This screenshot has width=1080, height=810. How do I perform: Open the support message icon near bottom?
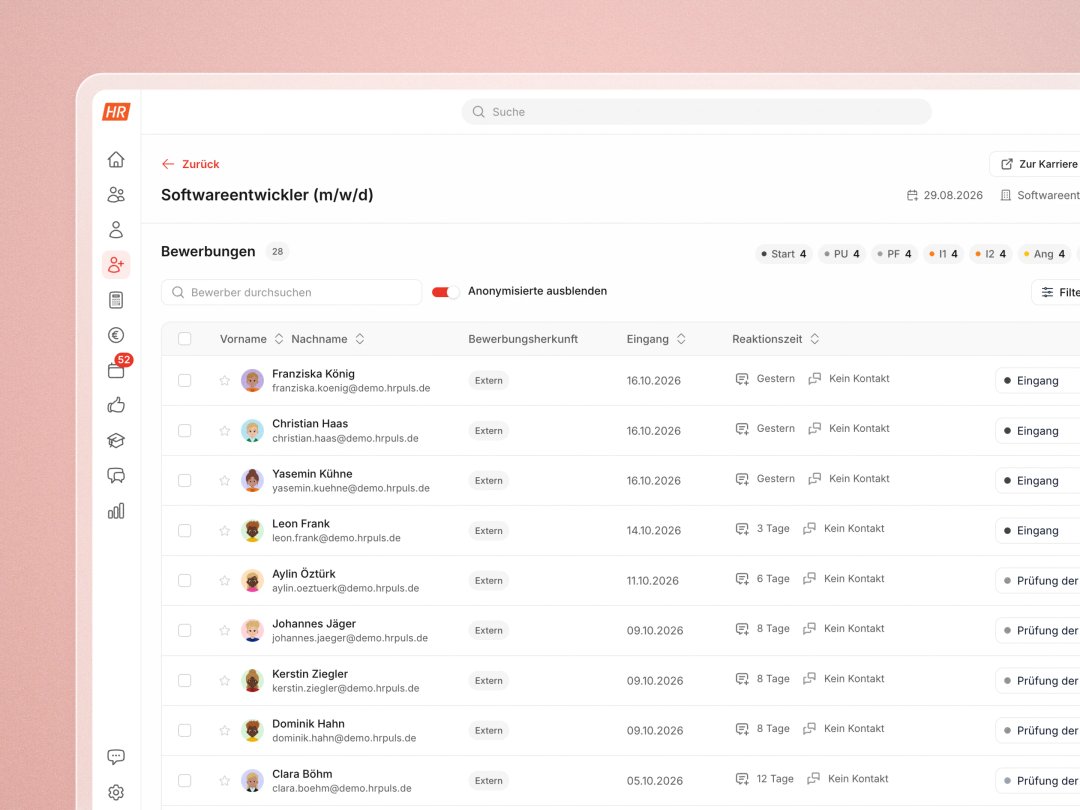click(x=116, y=756)
